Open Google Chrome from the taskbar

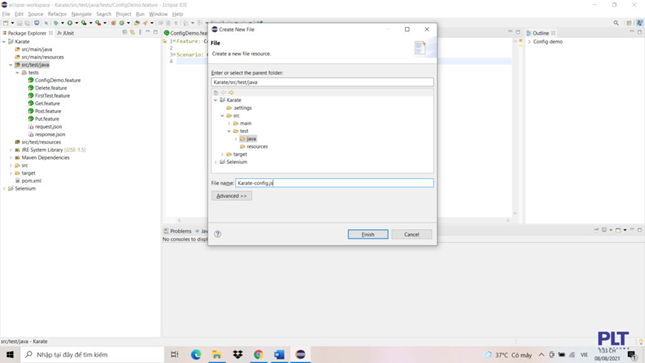(258, 354)
